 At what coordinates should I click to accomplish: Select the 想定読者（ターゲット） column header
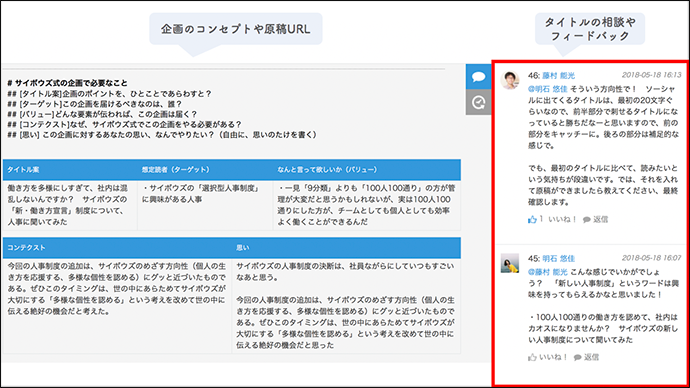[x=205, y=170]
